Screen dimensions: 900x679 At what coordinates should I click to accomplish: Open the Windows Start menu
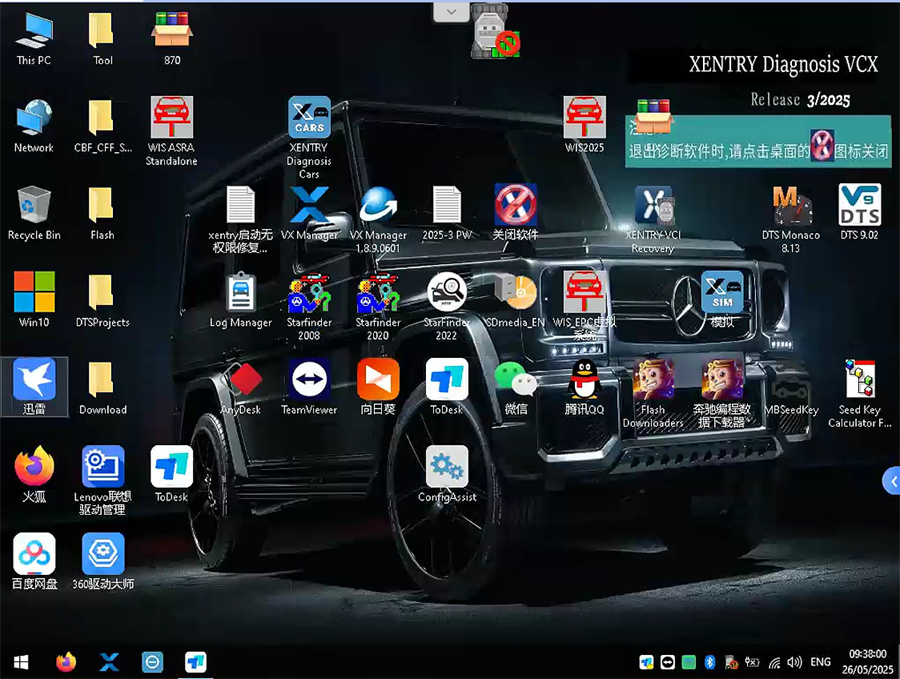[x=21, y=662]
